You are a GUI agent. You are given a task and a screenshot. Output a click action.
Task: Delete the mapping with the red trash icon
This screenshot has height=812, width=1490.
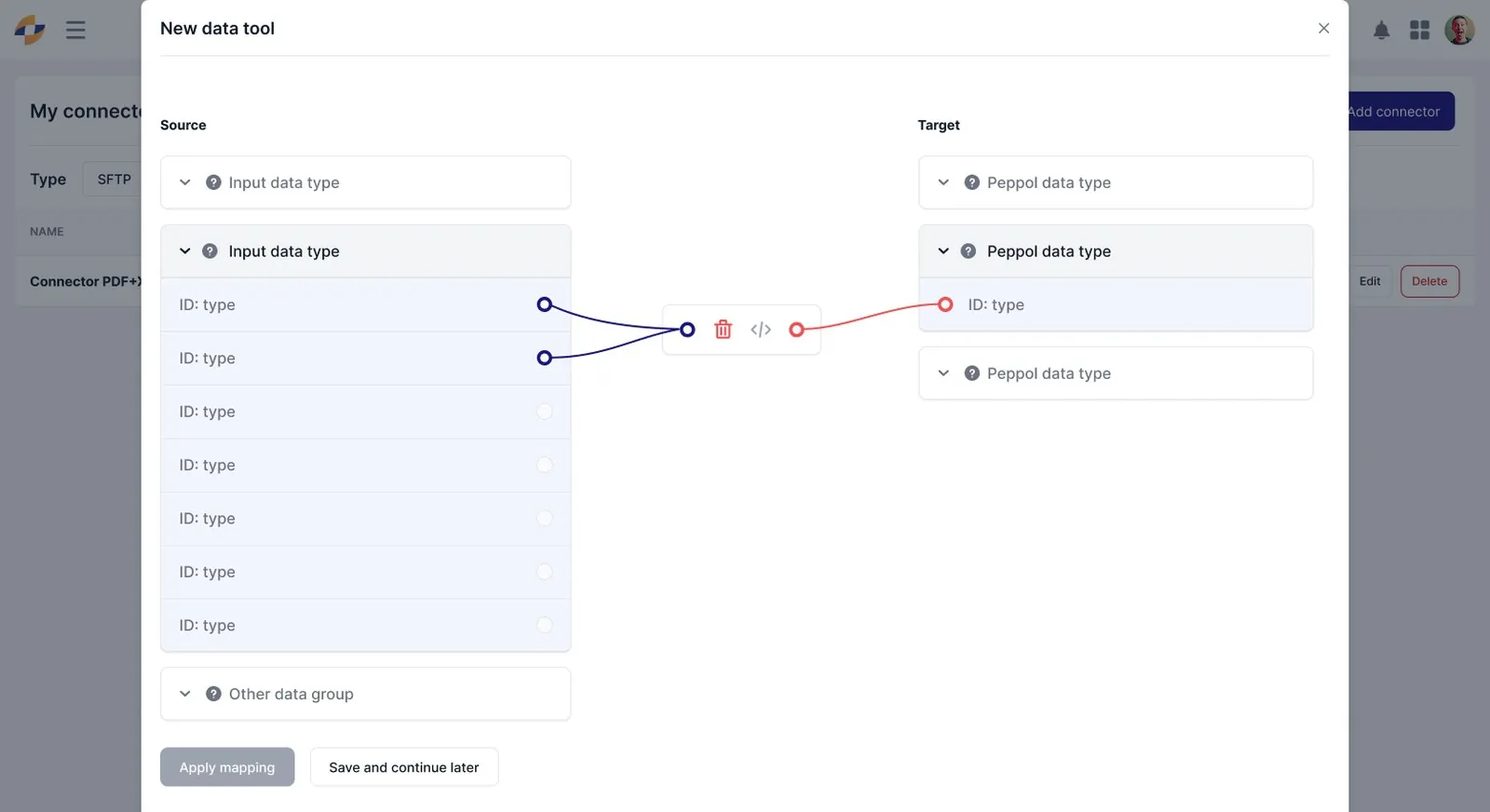tap(723, 330)
